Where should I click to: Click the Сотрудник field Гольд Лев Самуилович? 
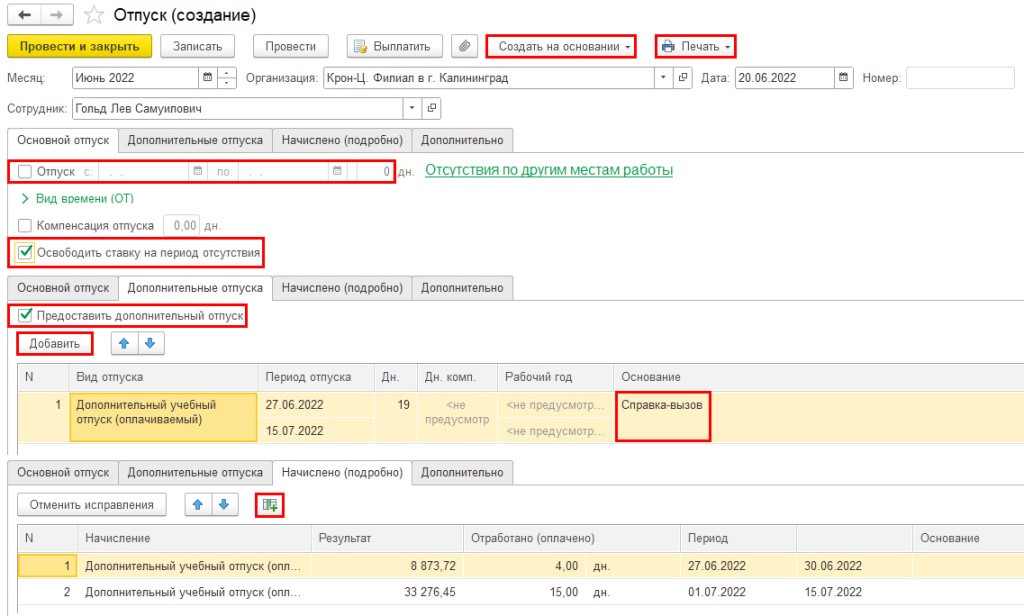tap(238, 108)
